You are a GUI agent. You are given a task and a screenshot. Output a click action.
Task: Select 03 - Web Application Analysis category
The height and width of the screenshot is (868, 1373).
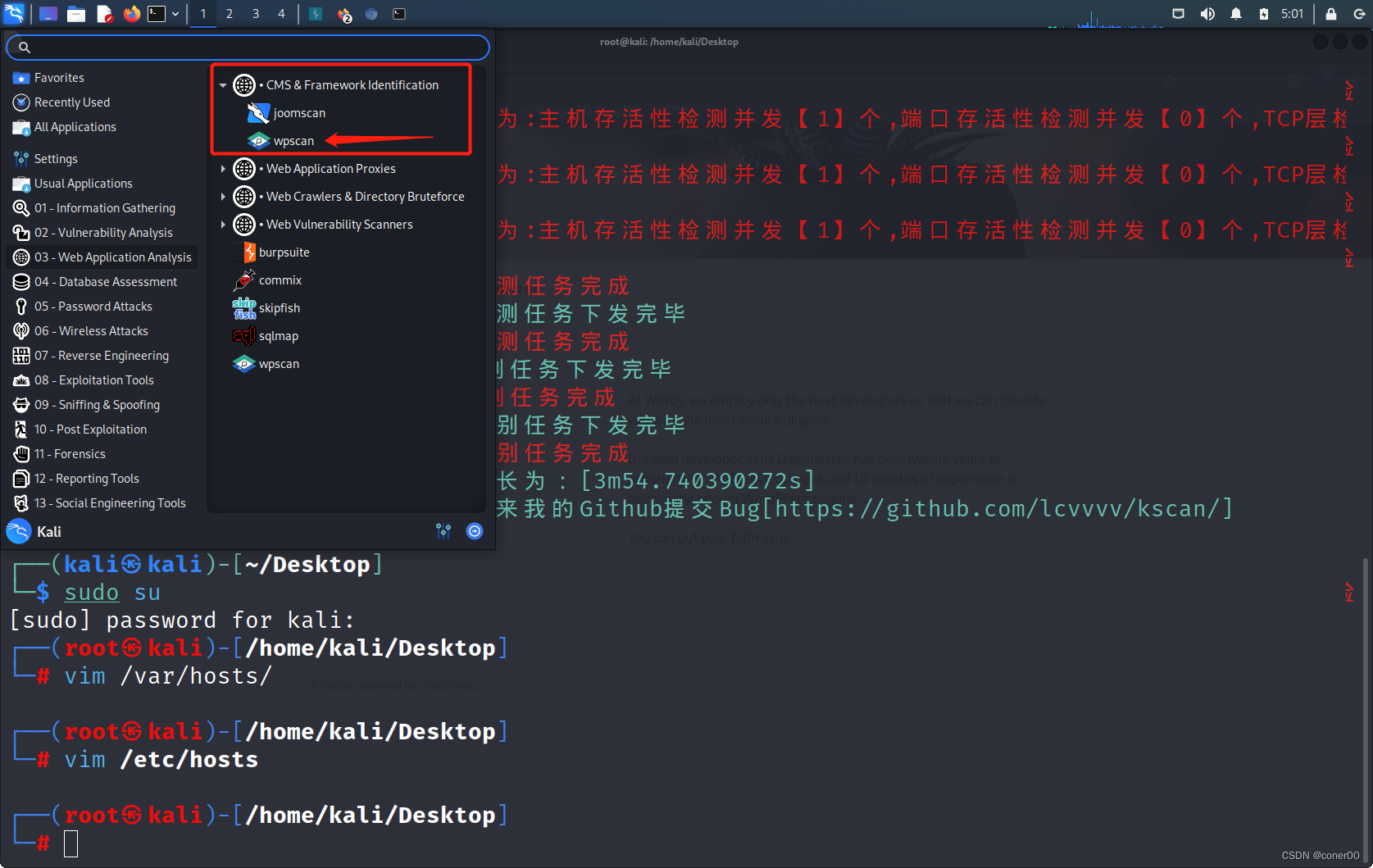pos(102,257)
